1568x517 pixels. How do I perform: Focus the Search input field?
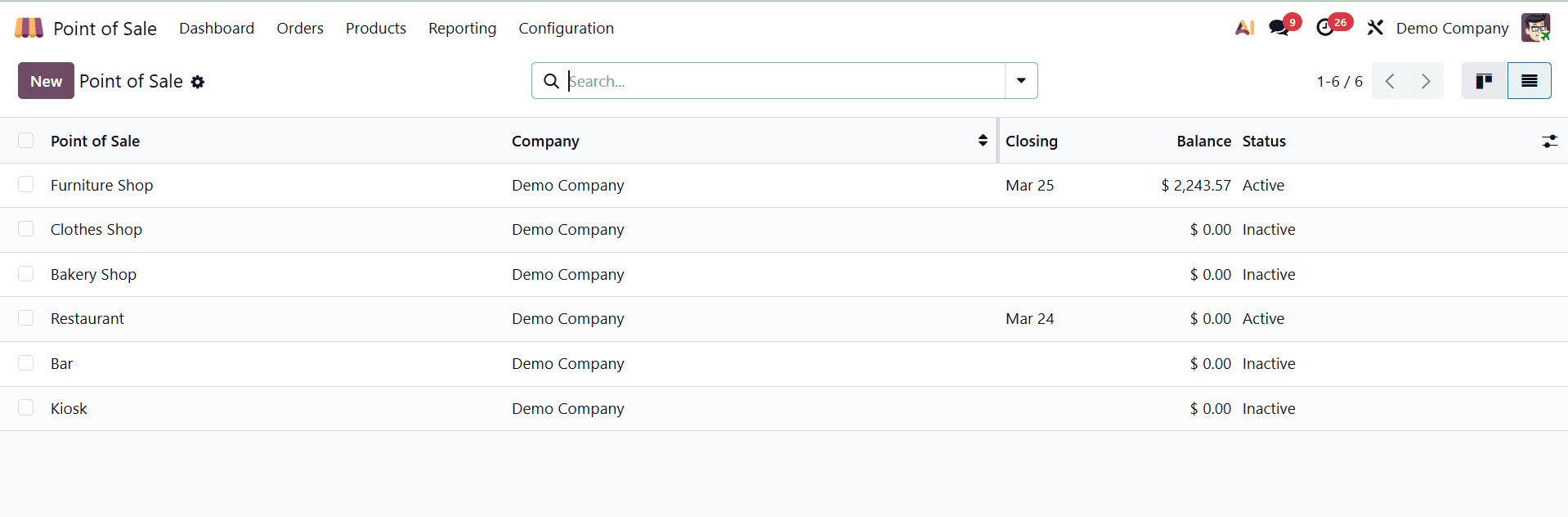click(785, 81)
